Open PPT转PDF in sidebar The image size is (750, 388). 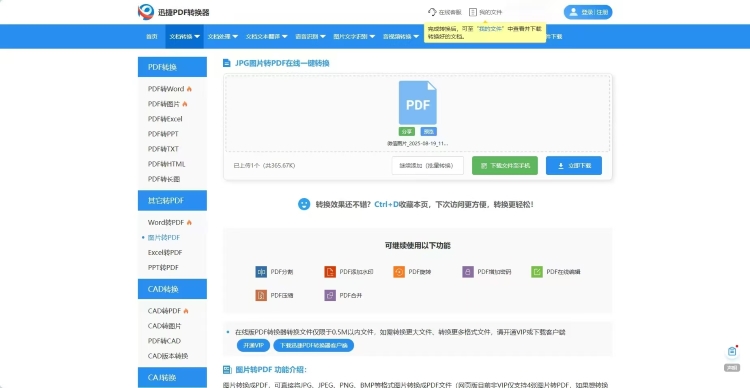163,267
